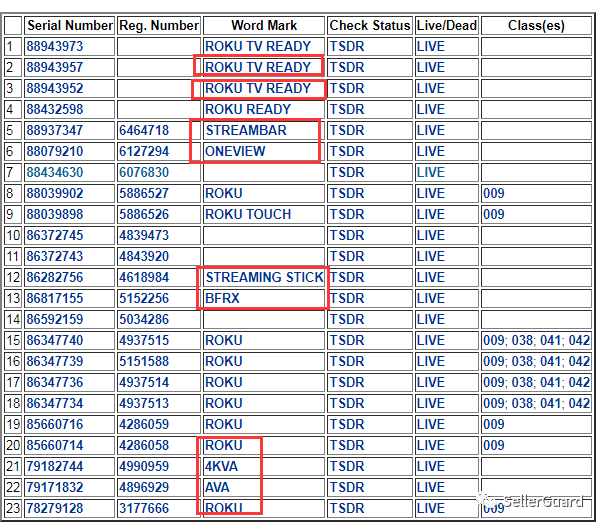
Task: Click serial number 86592159
Action: pyautogui.click(x=55, y=319)
